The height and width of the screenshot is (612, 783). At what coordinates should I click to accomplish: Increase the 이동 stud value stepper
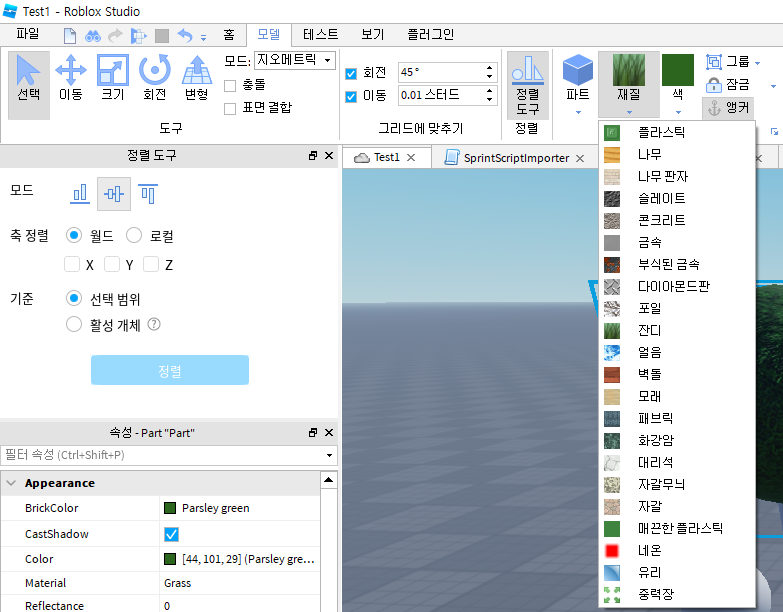pos(489,90)
